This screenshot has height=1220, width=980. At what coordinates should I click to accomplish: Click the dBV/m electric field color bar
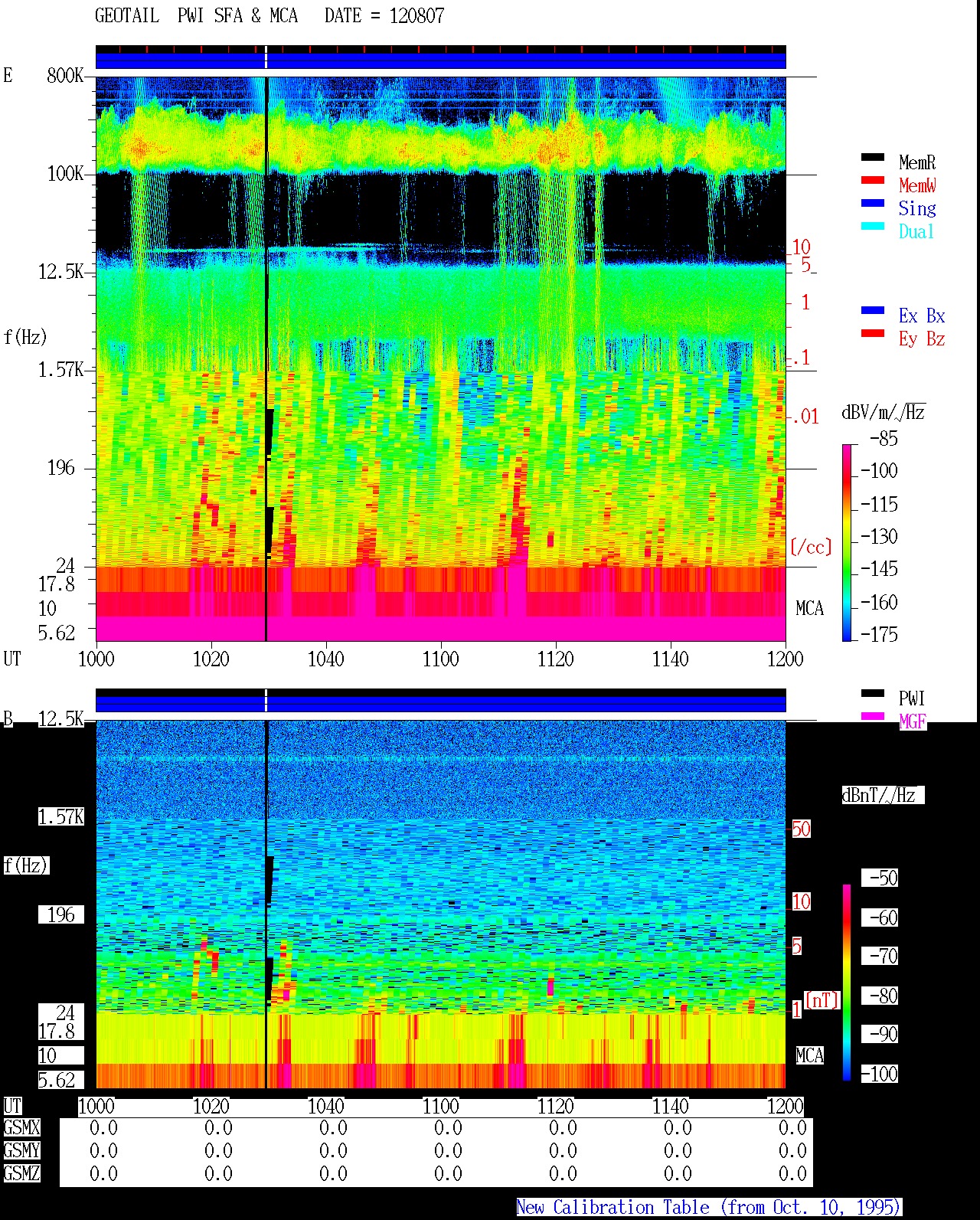(x=847, y=542)
